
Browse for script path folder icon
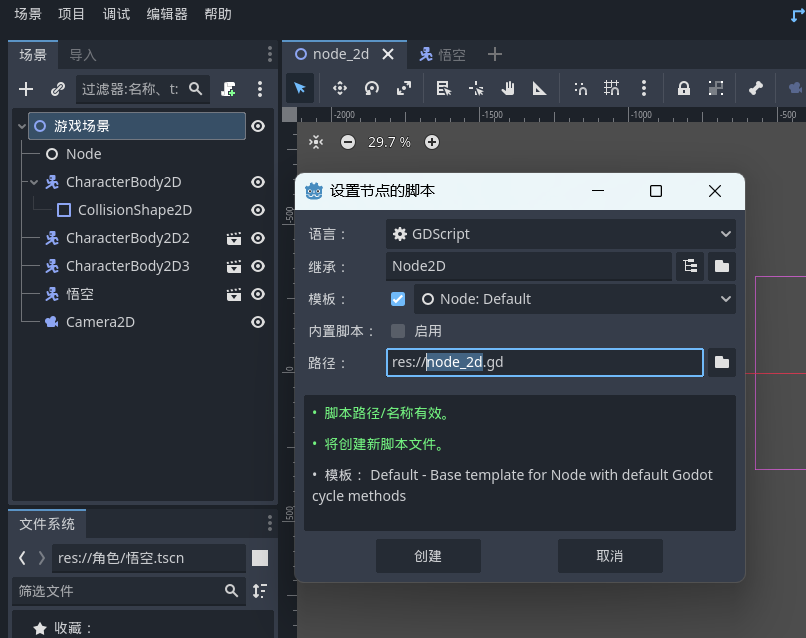tap(721, 362)
